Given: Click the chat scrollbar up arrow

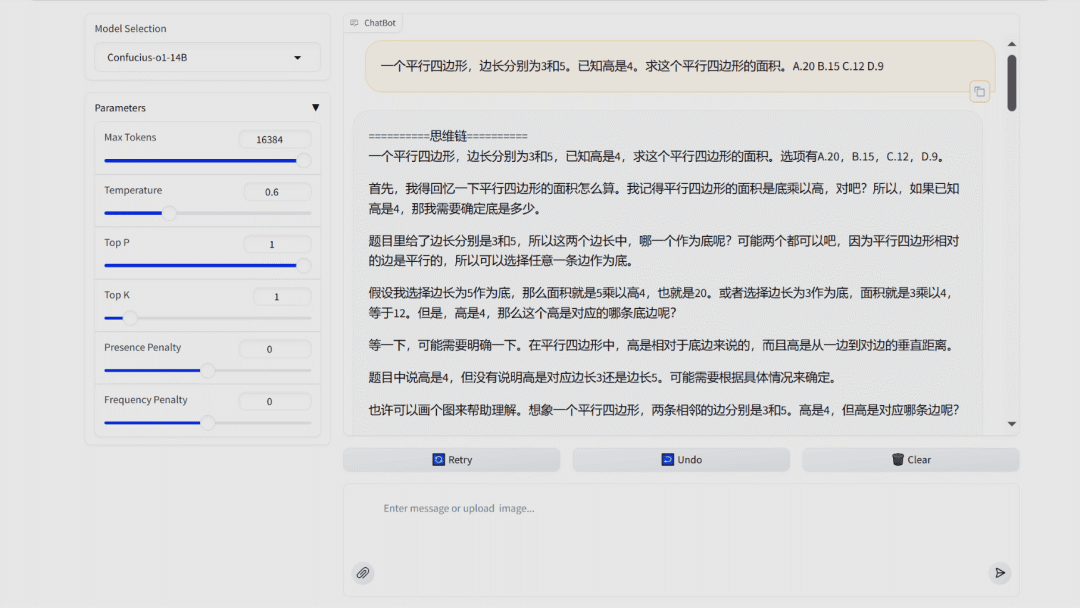Looking at the screenshot, I should (x=1012, y=44).
